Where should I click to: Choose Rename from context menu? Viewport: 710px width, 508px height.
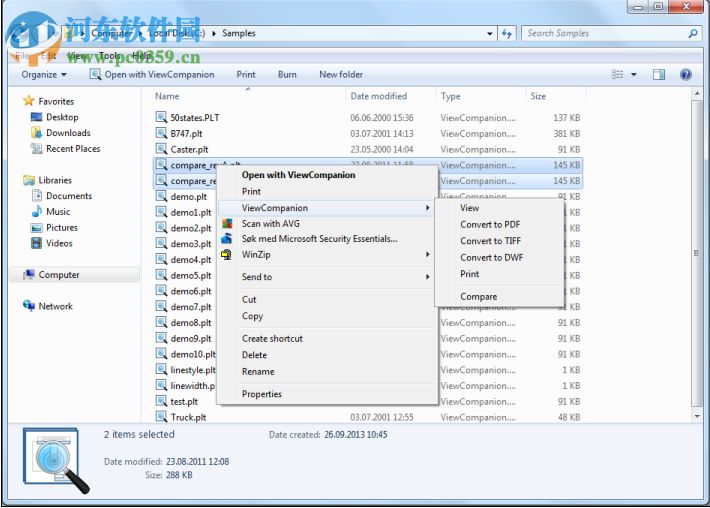[x=258, y=371]
